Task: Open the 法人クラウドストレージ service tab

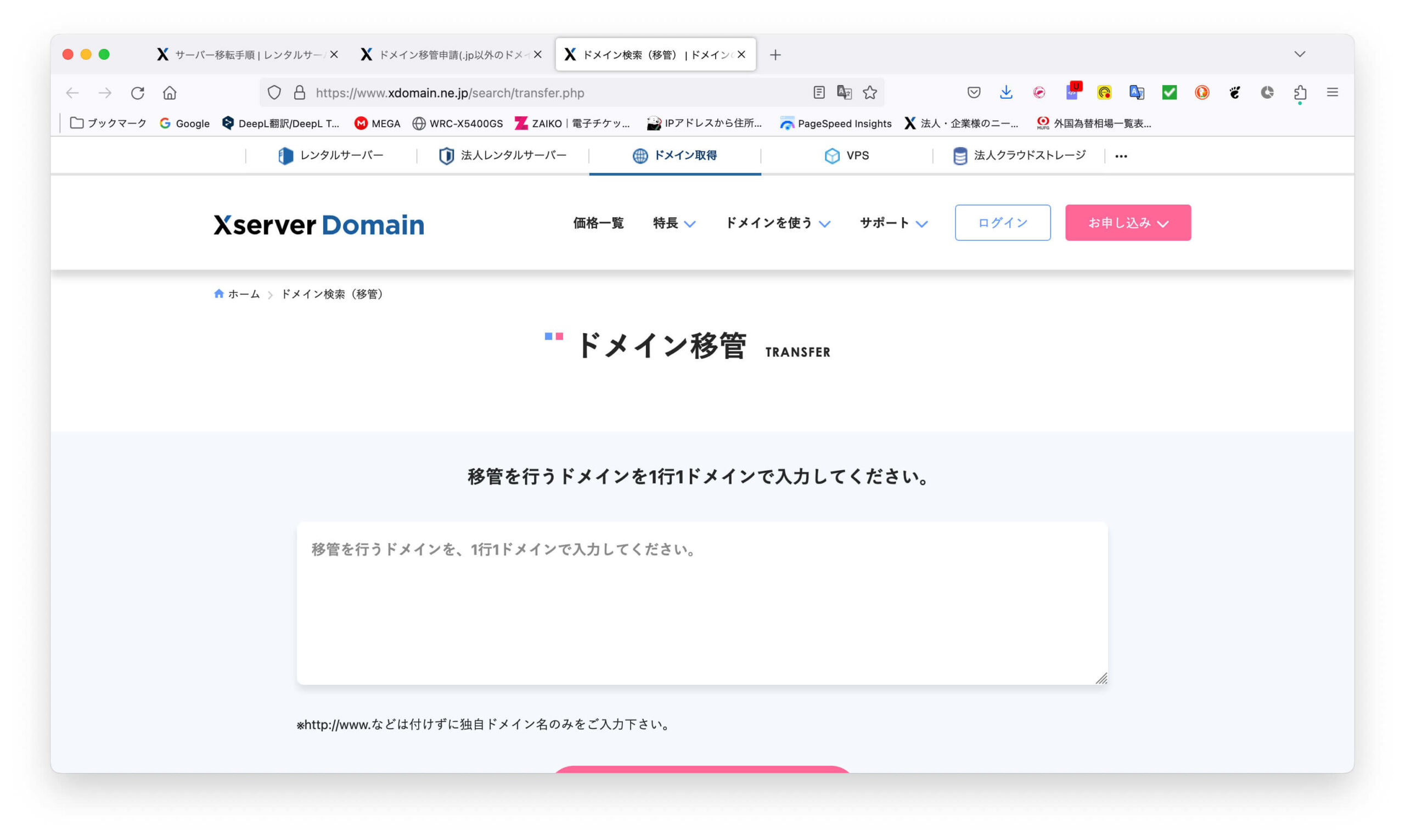Action: point(1019,156)
